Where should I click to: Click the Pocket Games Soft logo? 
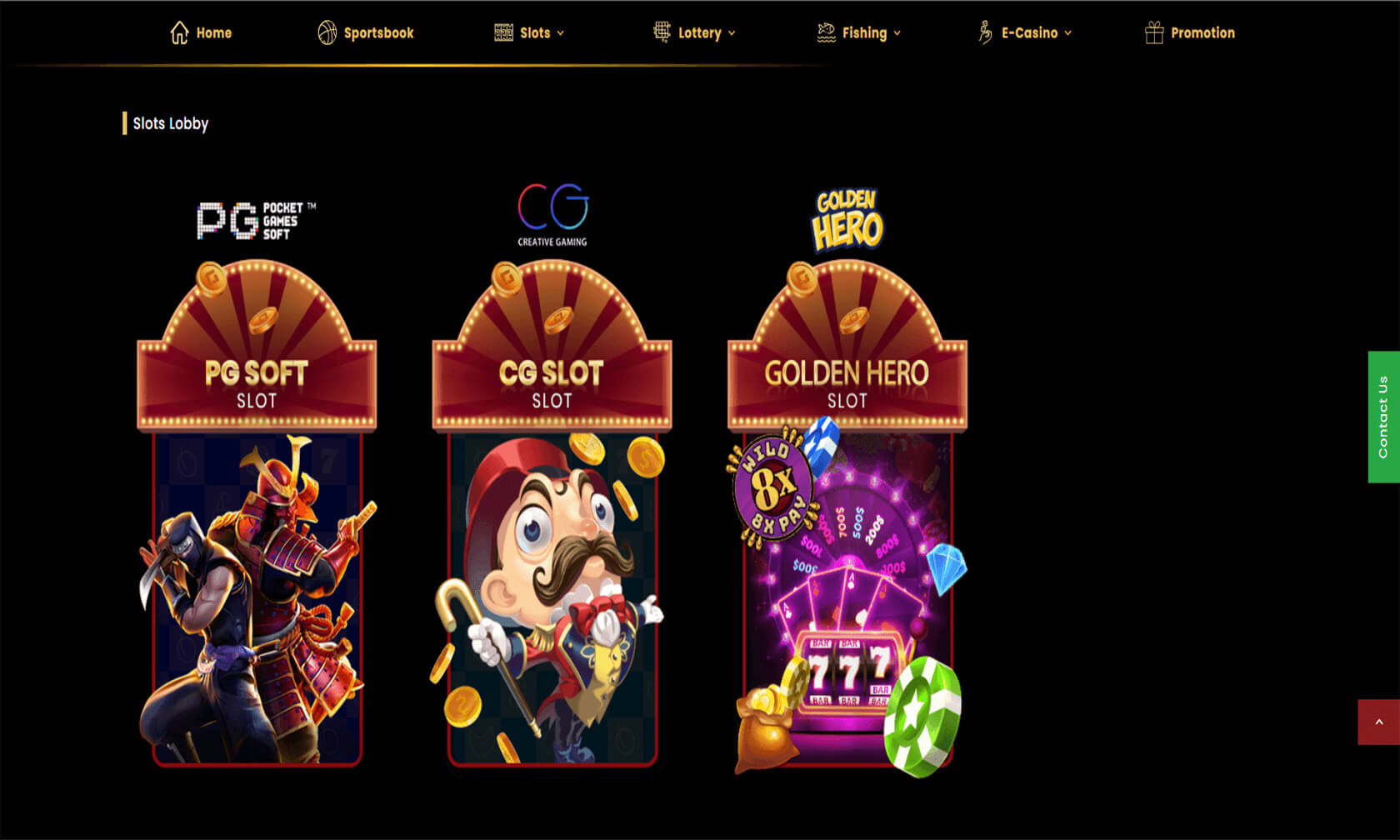point(257,221)
